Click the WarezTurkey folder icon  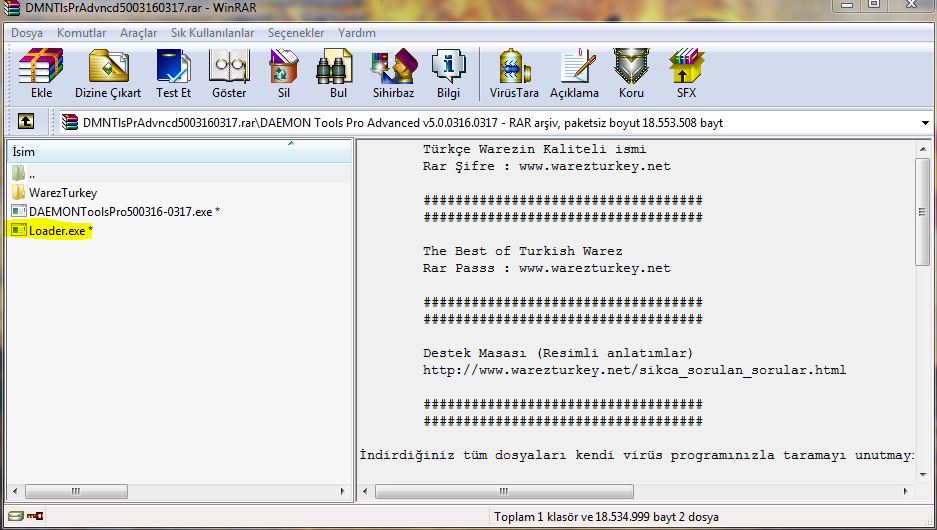pyautogui.click(x=19, y=192)
